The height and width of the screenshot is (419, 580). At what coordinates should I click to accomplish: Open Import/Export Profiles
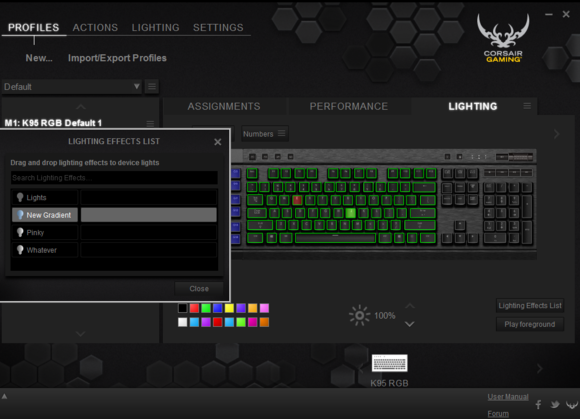117,58
